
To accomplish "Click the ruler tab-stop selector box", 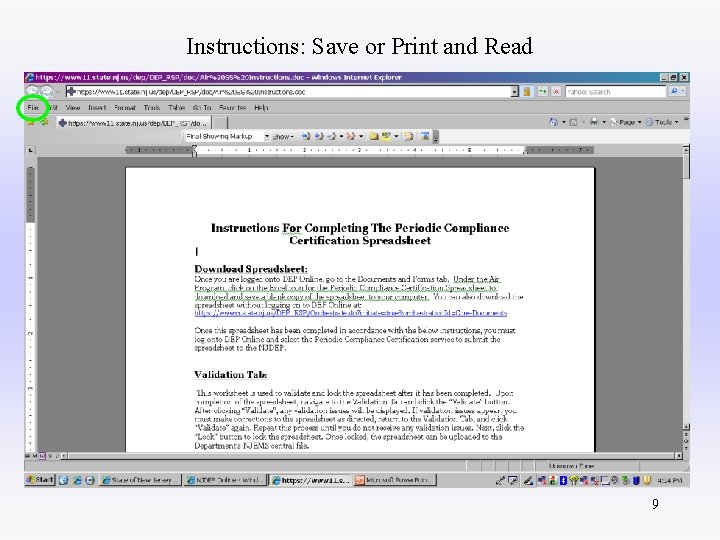I will coord(30,150).
